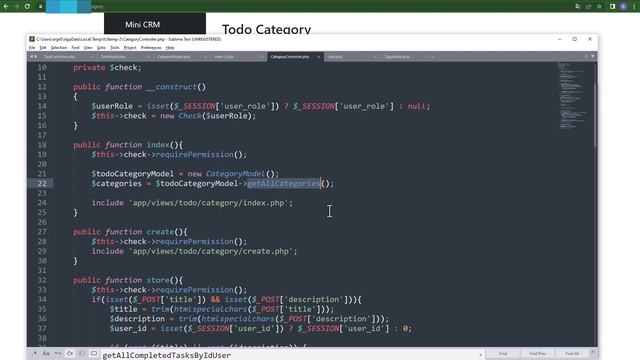Screen dimensions: 640x360
Task: Reload the page in the browser
Action: click(x=27, y=7)
